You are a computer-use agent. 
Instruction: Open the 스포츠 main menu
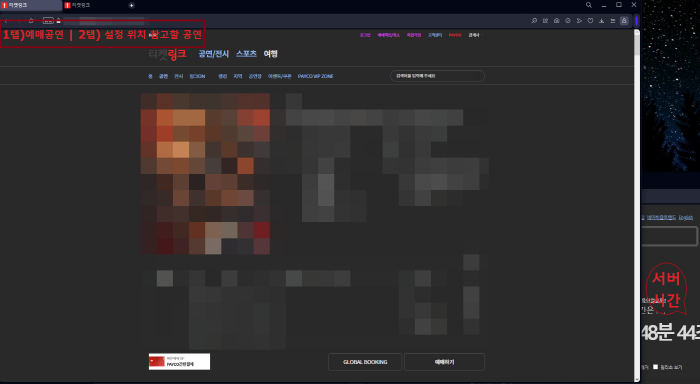point(246,54)
